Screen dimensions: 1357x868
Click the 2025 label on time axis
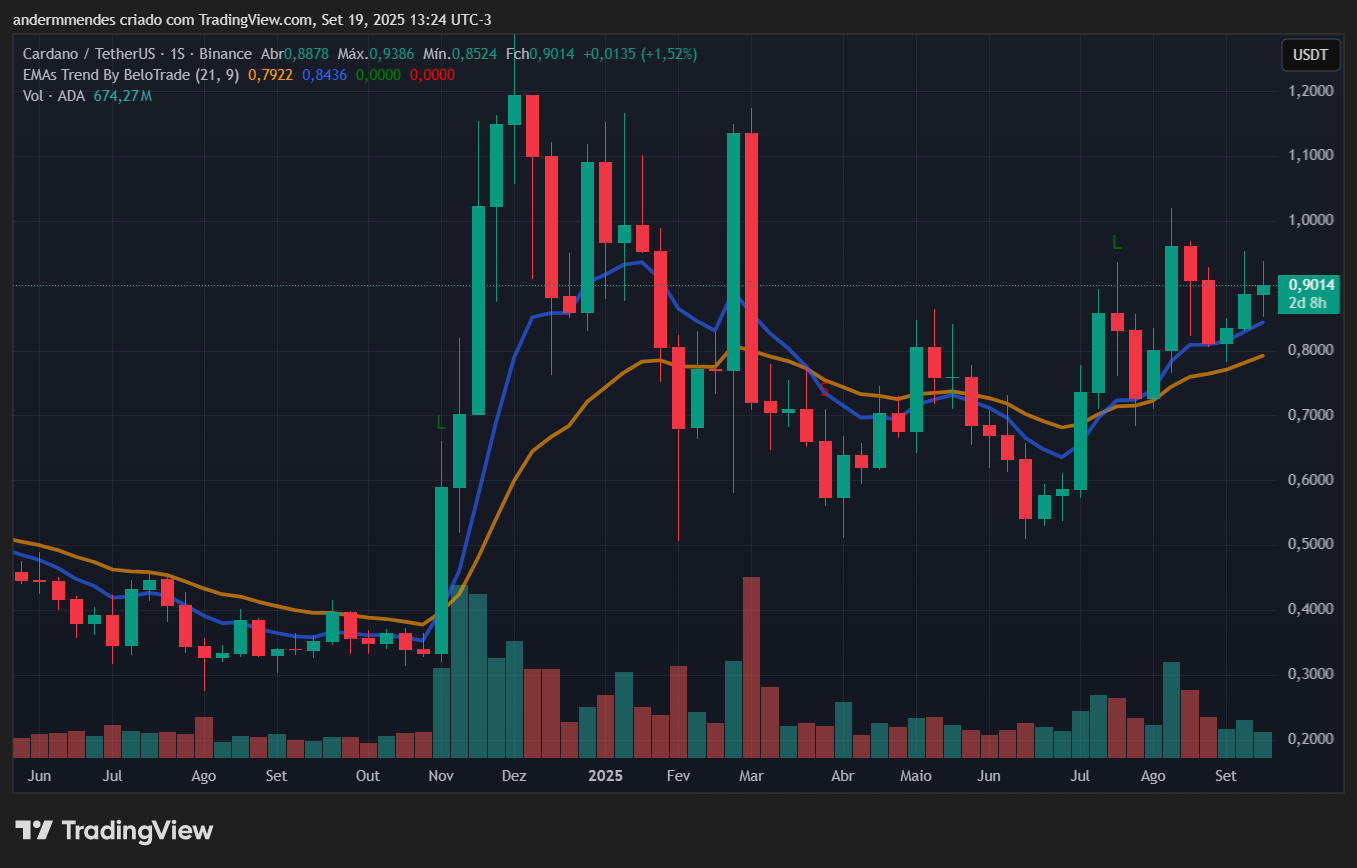point(605,776)
